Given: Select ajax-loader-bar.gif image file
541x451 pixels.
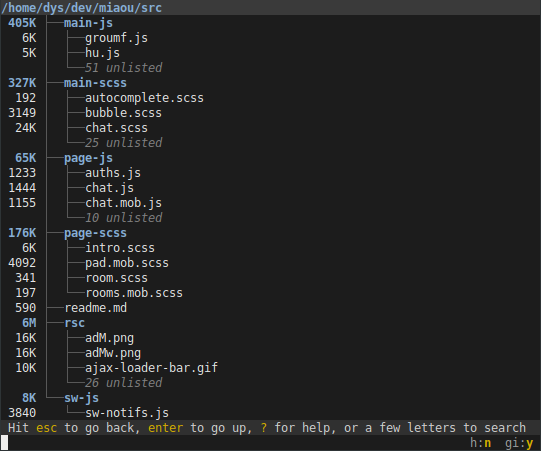Looking at the screenshot, I should [x=151, y=368].
